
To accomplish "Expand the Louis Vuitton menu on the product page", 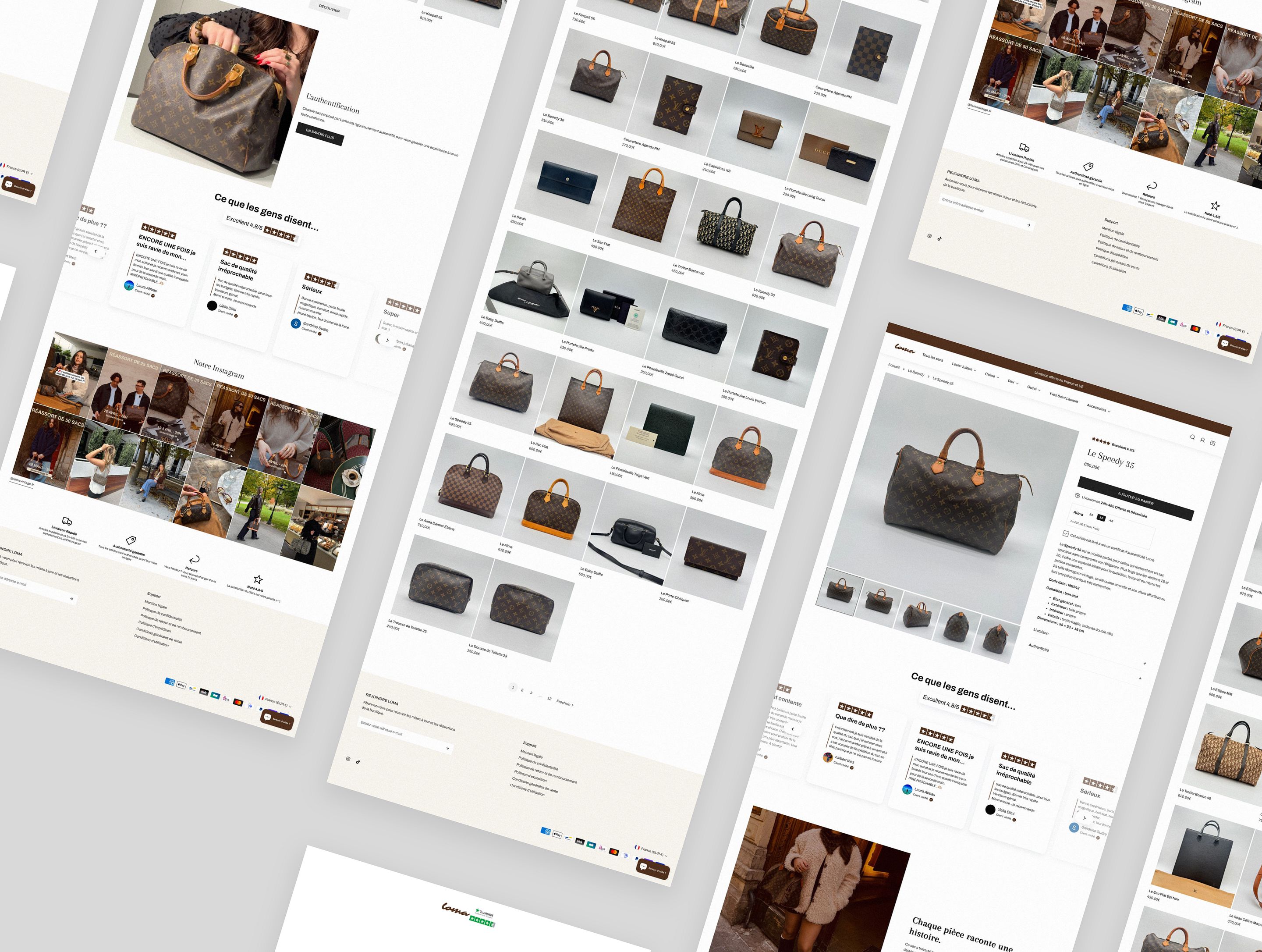I will coord(964,367).
